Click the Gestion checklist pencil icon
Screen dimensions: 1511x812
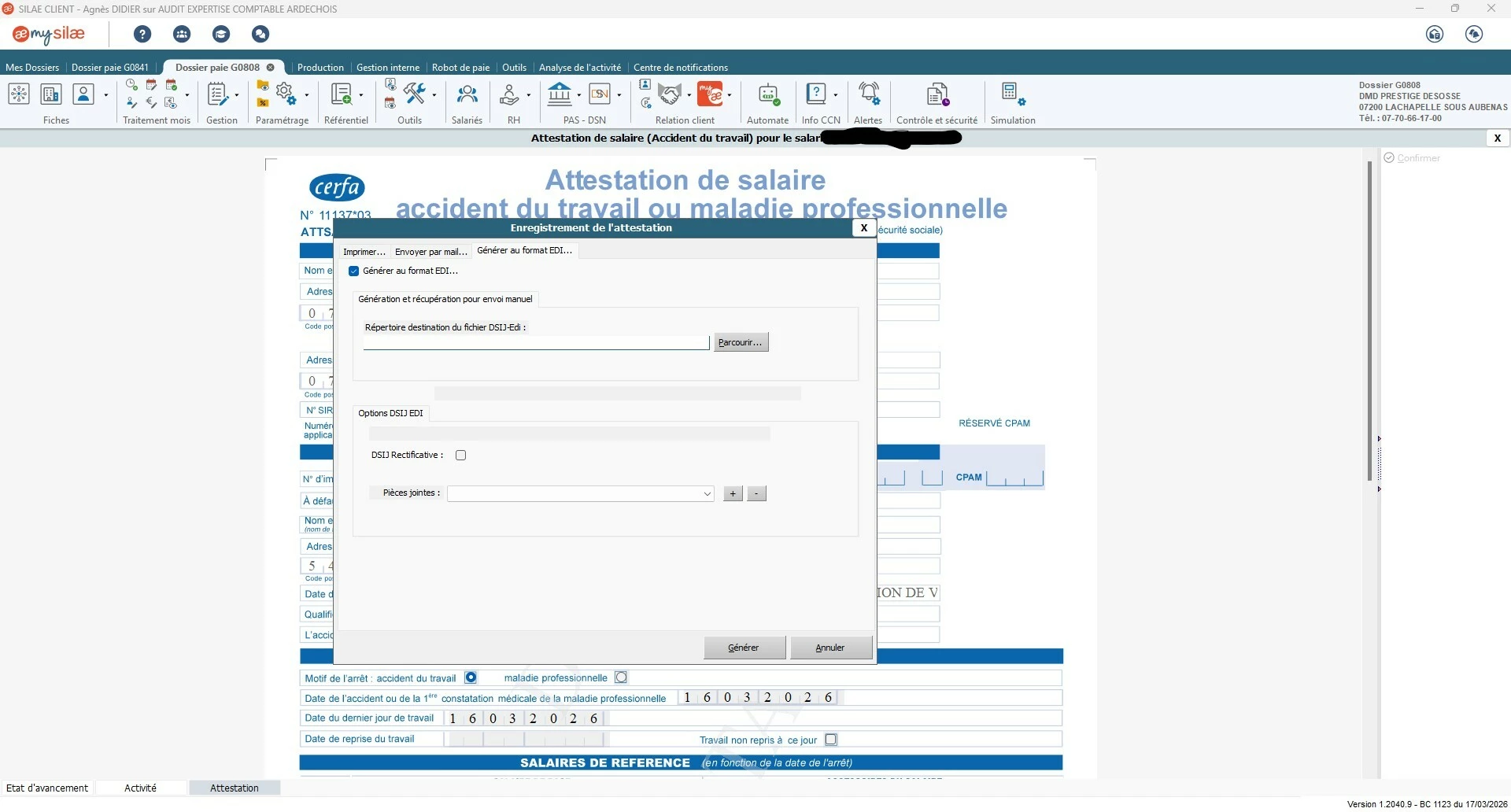[x=218, y=94]
